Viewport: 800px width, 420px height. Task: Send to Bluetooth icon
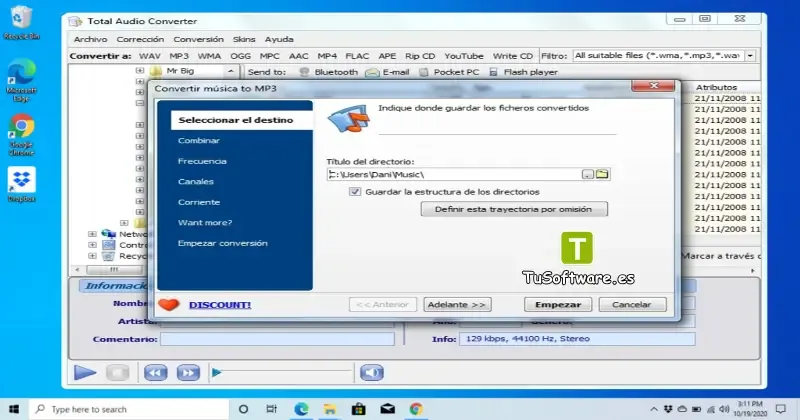[x=304, y=72]
